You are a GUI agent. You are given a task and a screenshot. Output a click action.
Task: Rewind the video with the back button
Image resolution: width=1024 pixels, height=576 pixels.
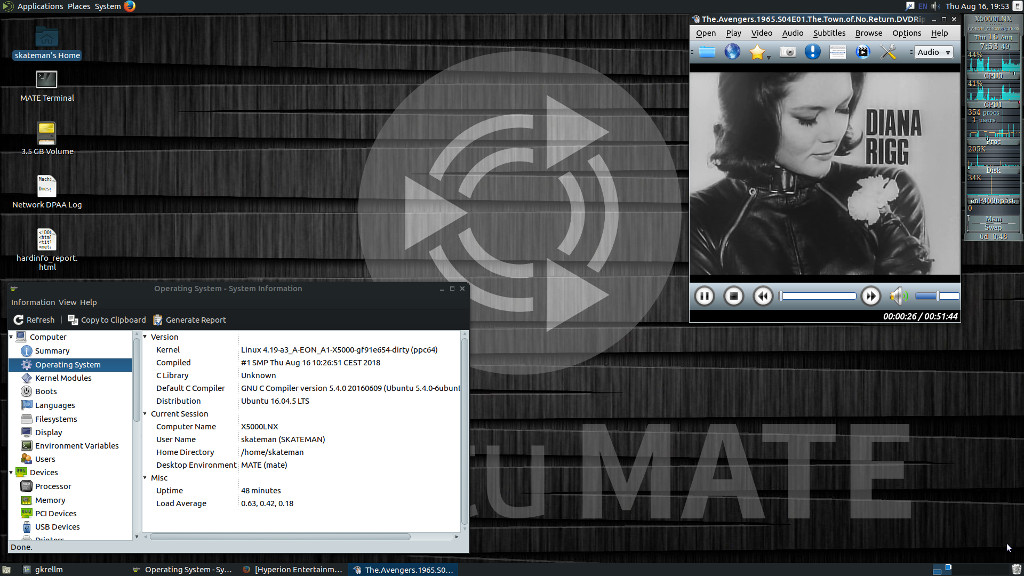[763, 296]
